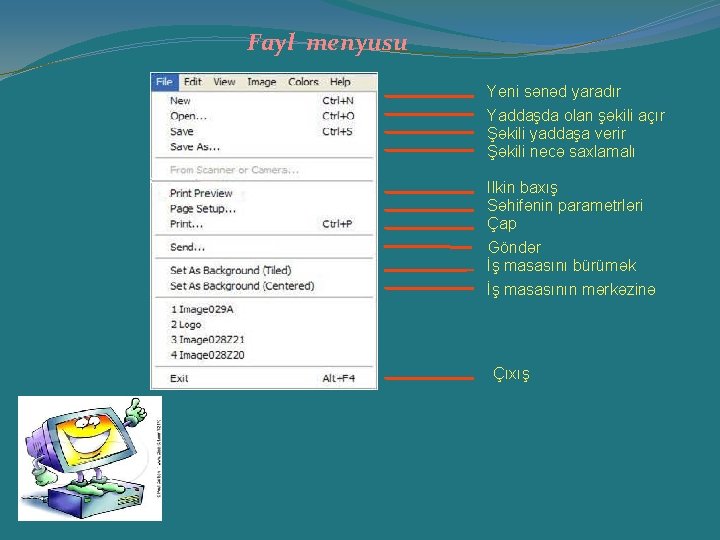Click the text 'Yeni sənəd yaradır'
This screenshot has width=720, height=540.
click(x=553, y=91)
